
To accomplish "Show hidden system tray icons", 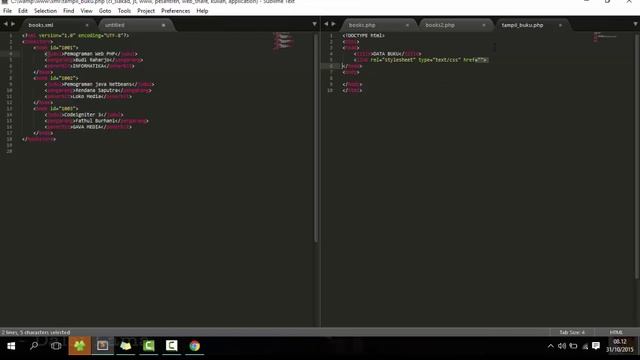I will click(x=551, y=346).
